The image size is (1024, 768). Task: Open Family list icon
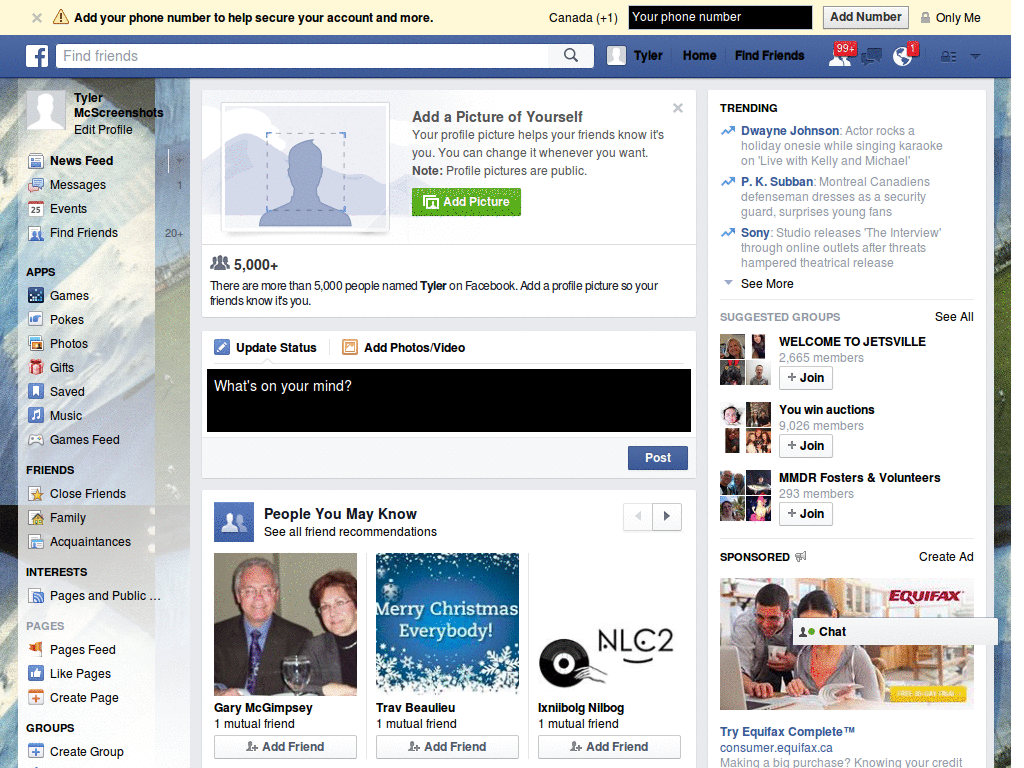click(36, 518)
